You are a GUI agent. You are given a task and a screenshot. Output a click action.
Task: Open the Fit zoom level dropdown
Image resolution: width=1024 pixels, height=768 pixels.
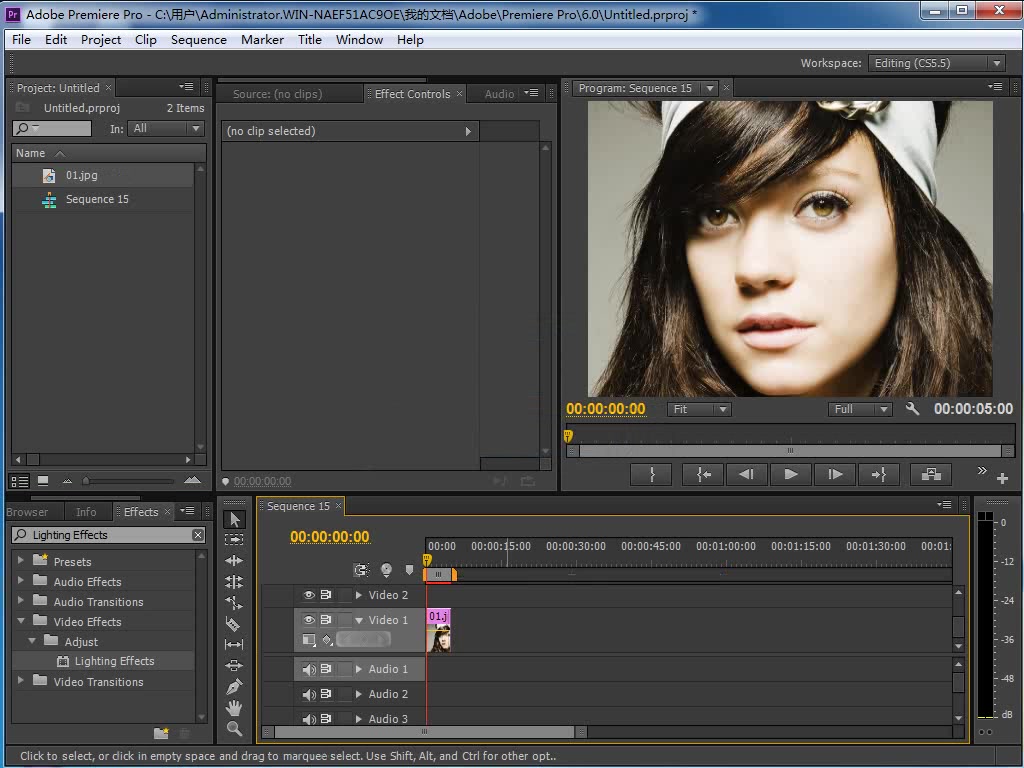tap(702, 408)
